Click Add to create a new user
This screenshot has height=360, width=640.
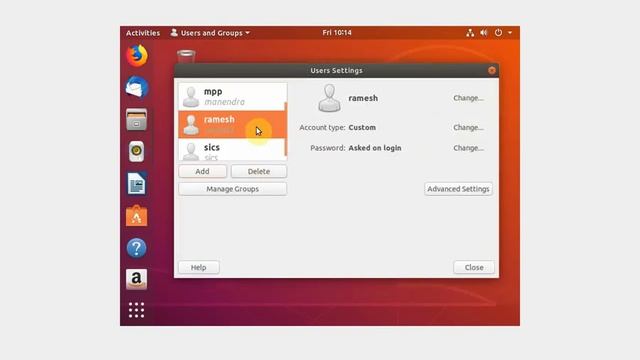coord(202,171)
